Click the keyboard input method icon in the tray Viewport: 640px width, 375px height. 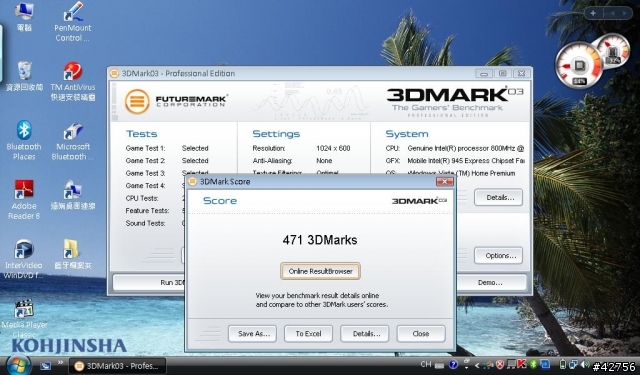pos(439,365)
